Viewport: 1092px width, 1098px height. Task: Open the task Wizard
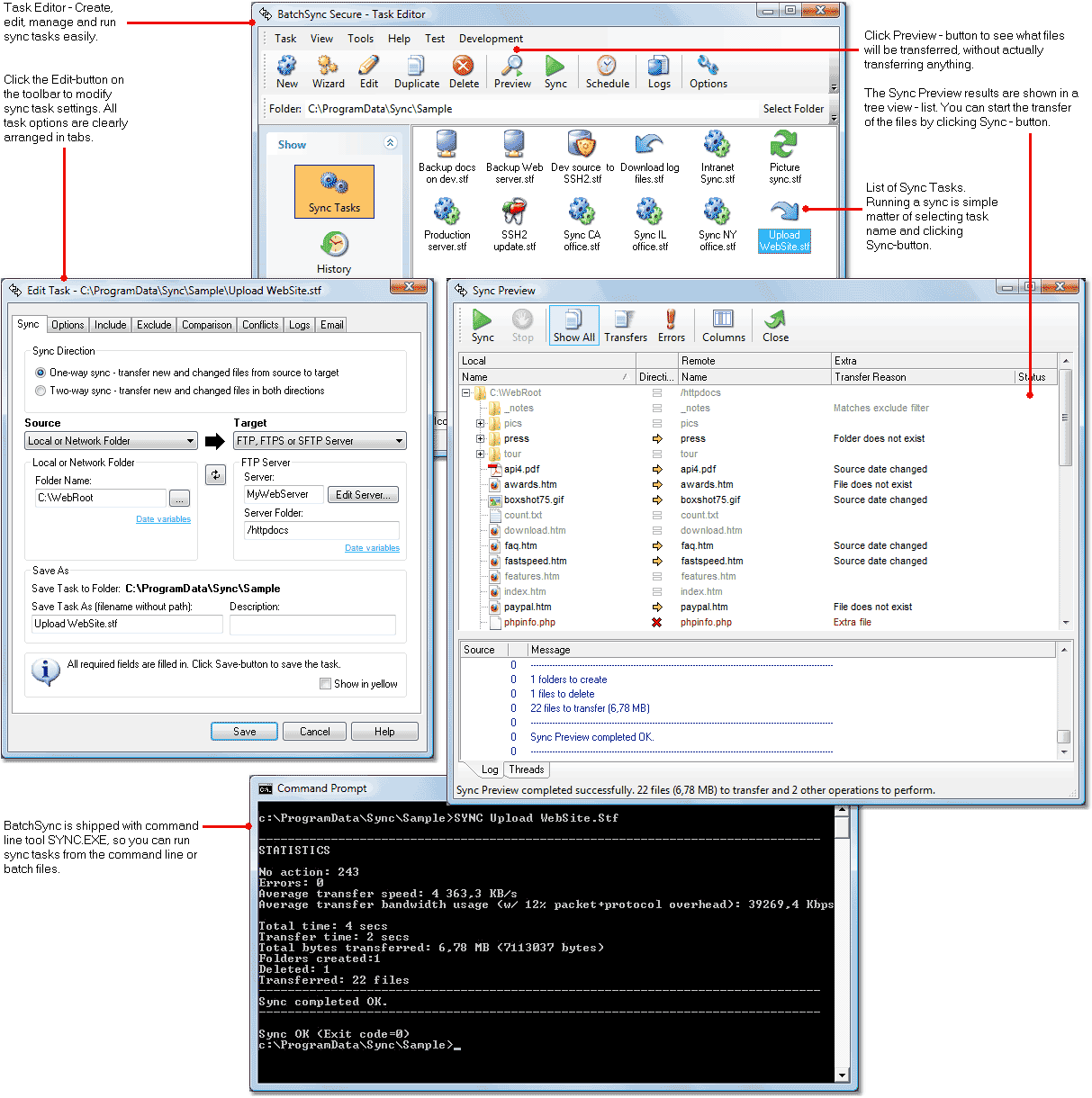[328, 71]
